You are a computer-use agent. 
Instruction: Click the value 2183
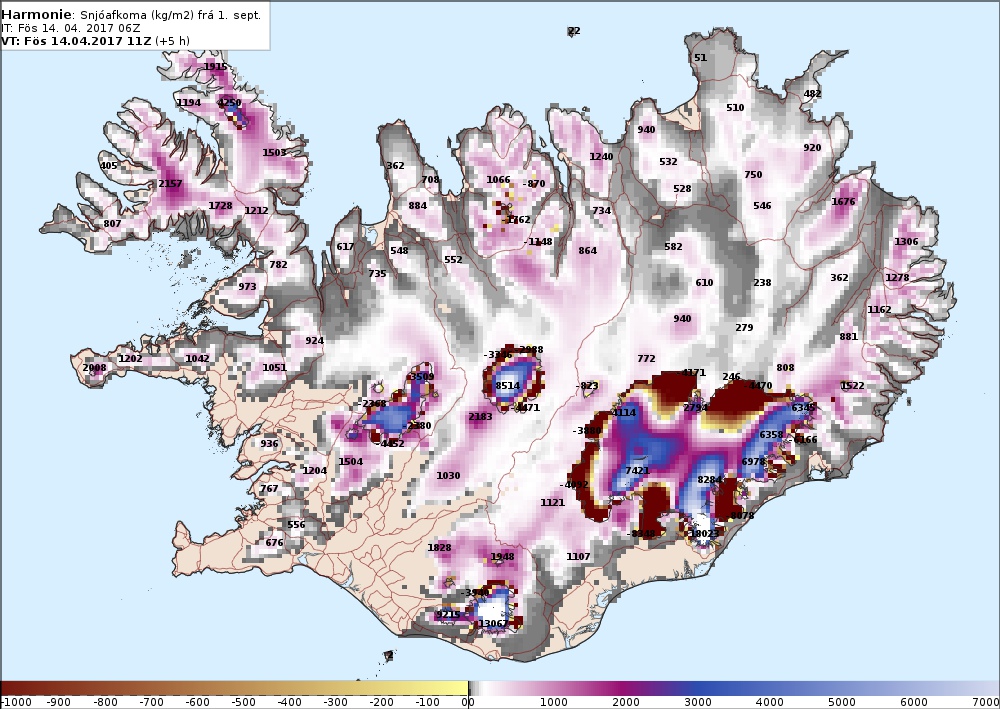(480, 416)
